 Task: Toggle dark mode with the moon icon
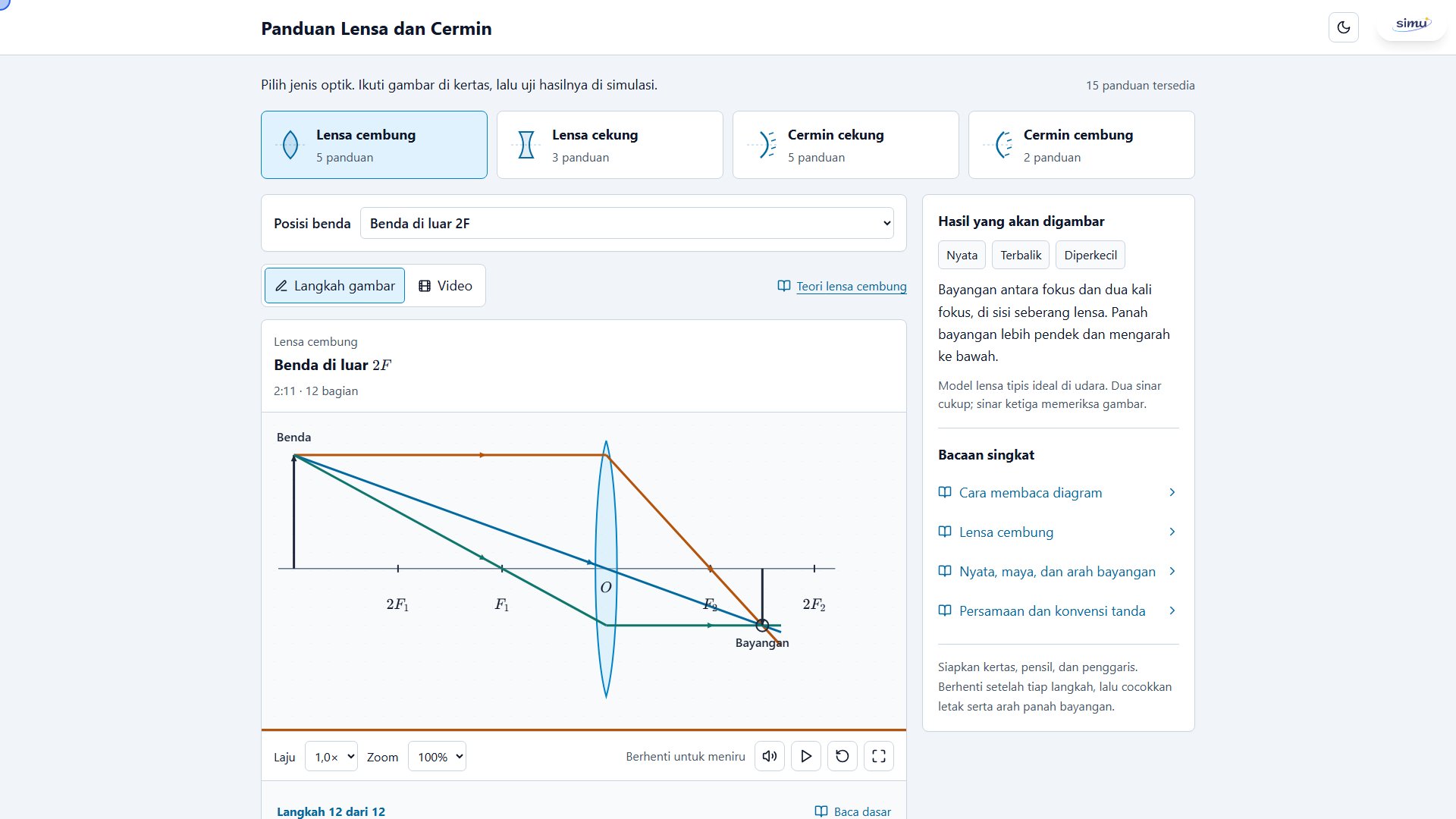(1344, 27)
